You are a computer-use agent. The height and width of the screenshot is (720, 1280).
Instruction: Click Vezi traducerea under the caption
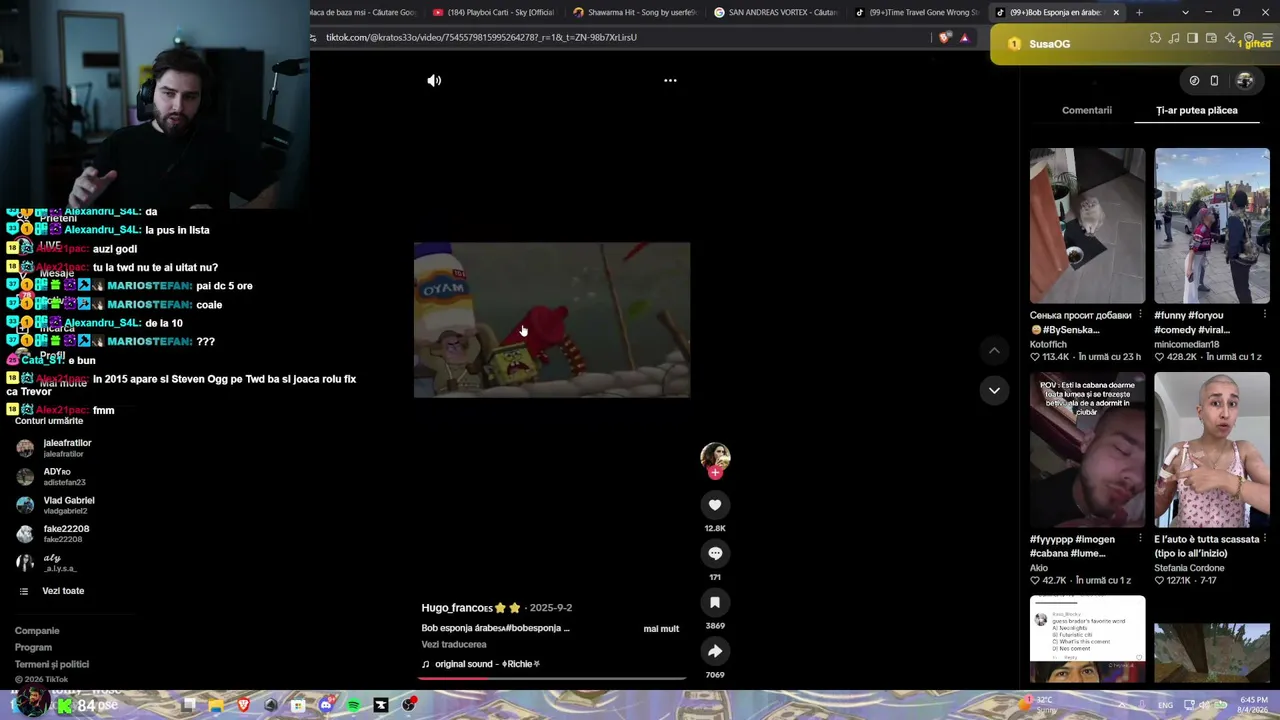point(454,645)
